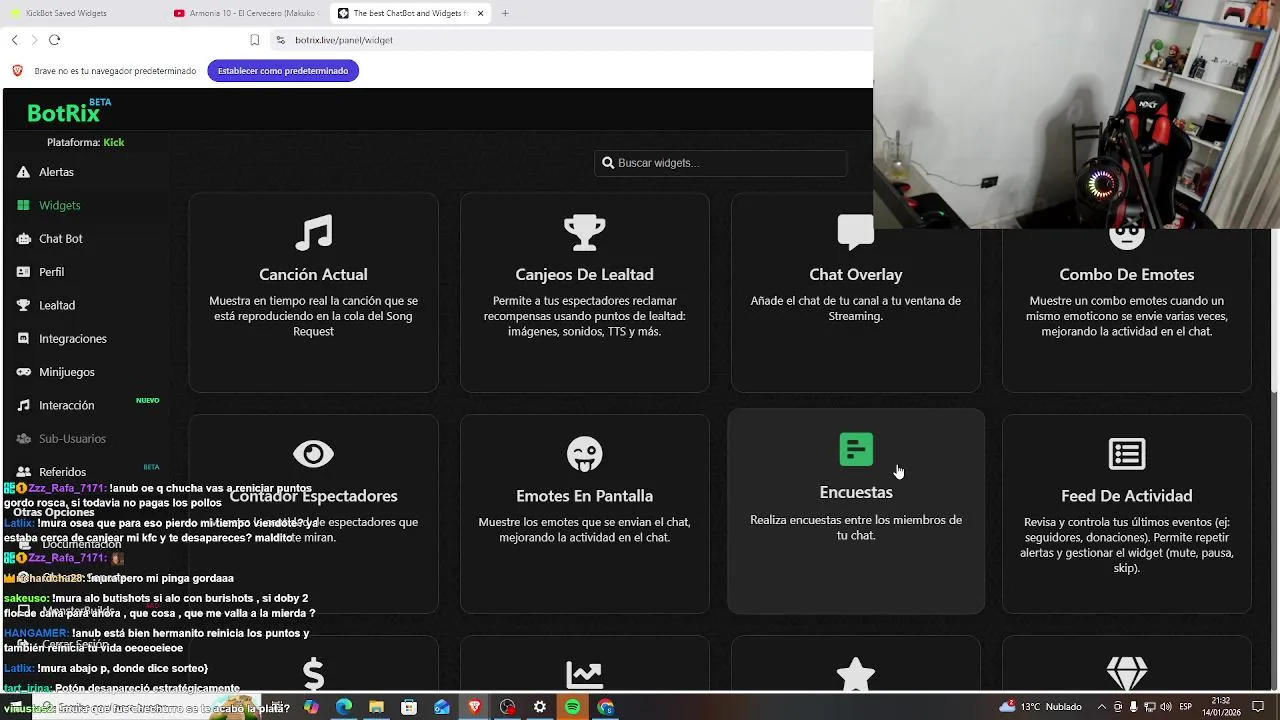Open the Combo De Emotes widget card

coord(1127,292)
